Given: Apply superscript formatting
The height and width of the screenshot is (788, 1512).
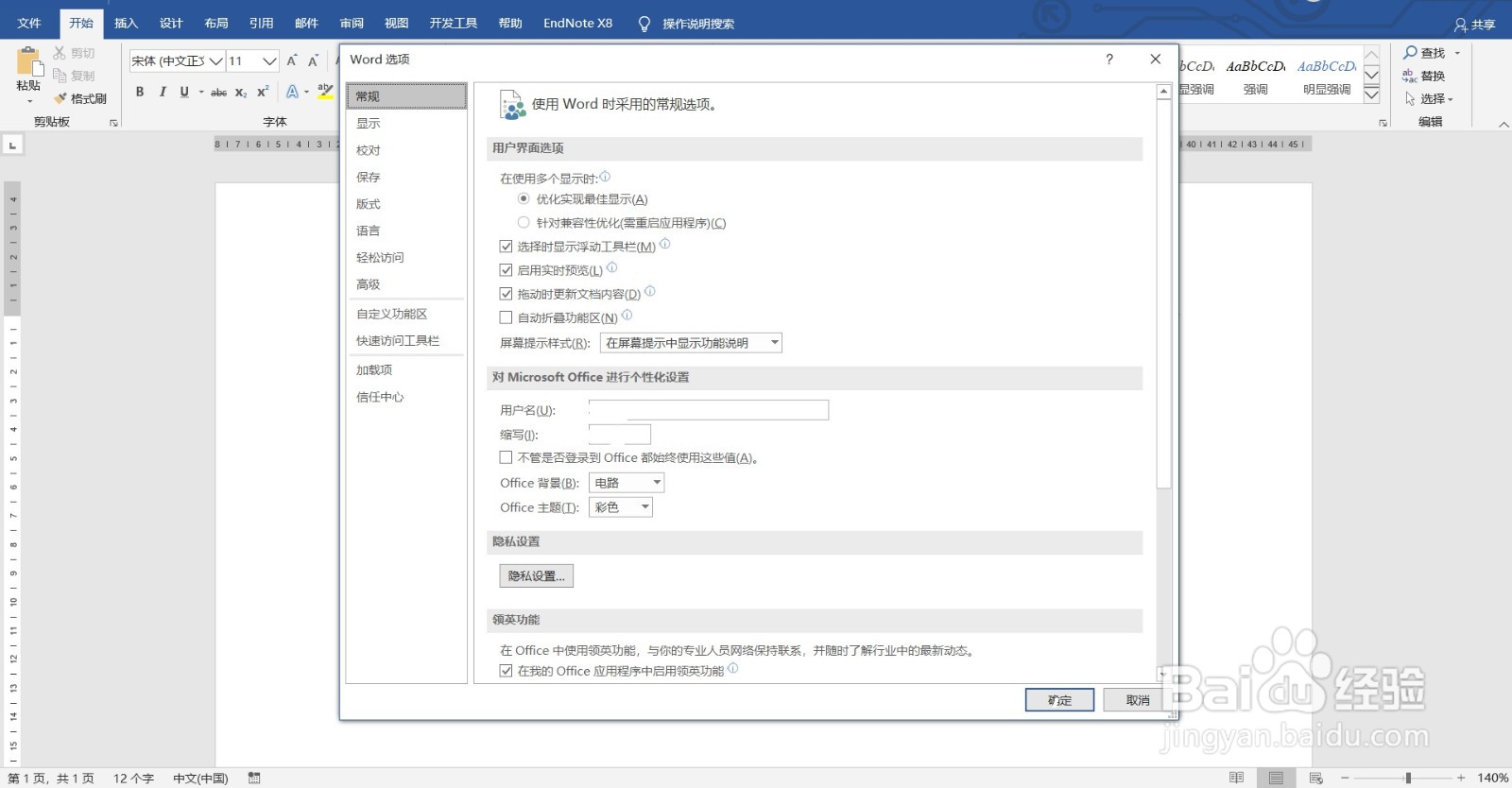Looking at the screenshot, I should (x=263, y=92).
